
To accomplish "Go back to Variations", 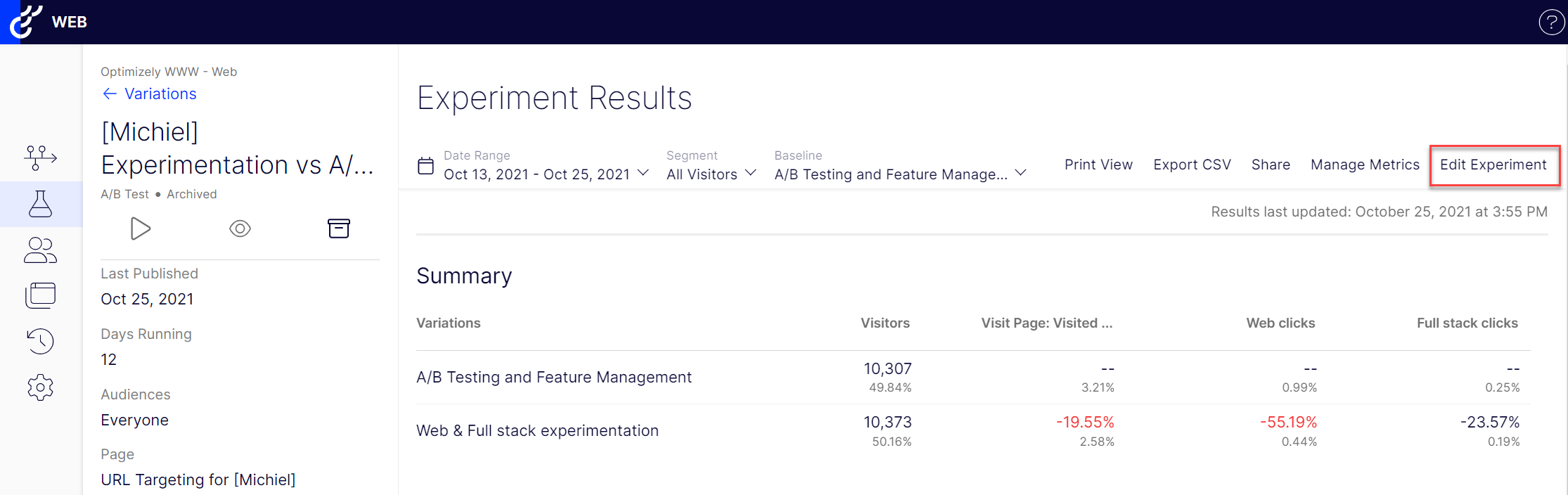I will tap(149, 94).
